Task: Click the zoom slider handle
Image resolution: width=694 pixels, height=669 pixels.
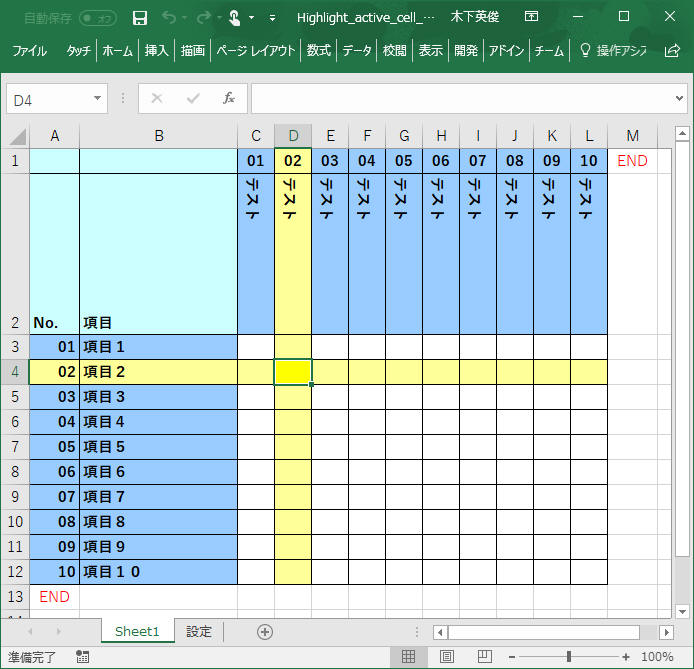Action: pos(568,657)
